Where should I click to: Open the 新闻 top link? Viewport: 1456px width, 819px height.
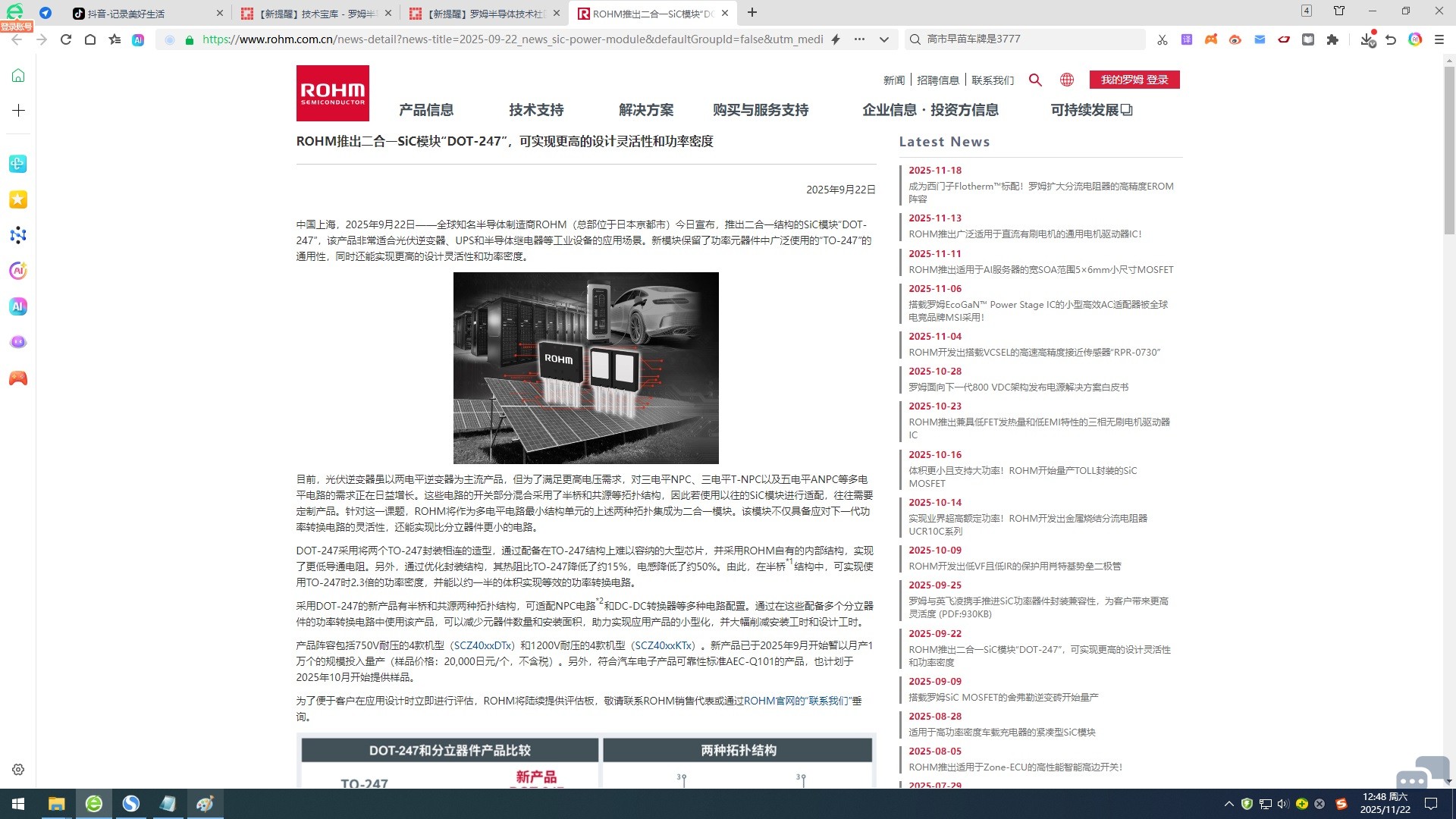coord(894,80)
